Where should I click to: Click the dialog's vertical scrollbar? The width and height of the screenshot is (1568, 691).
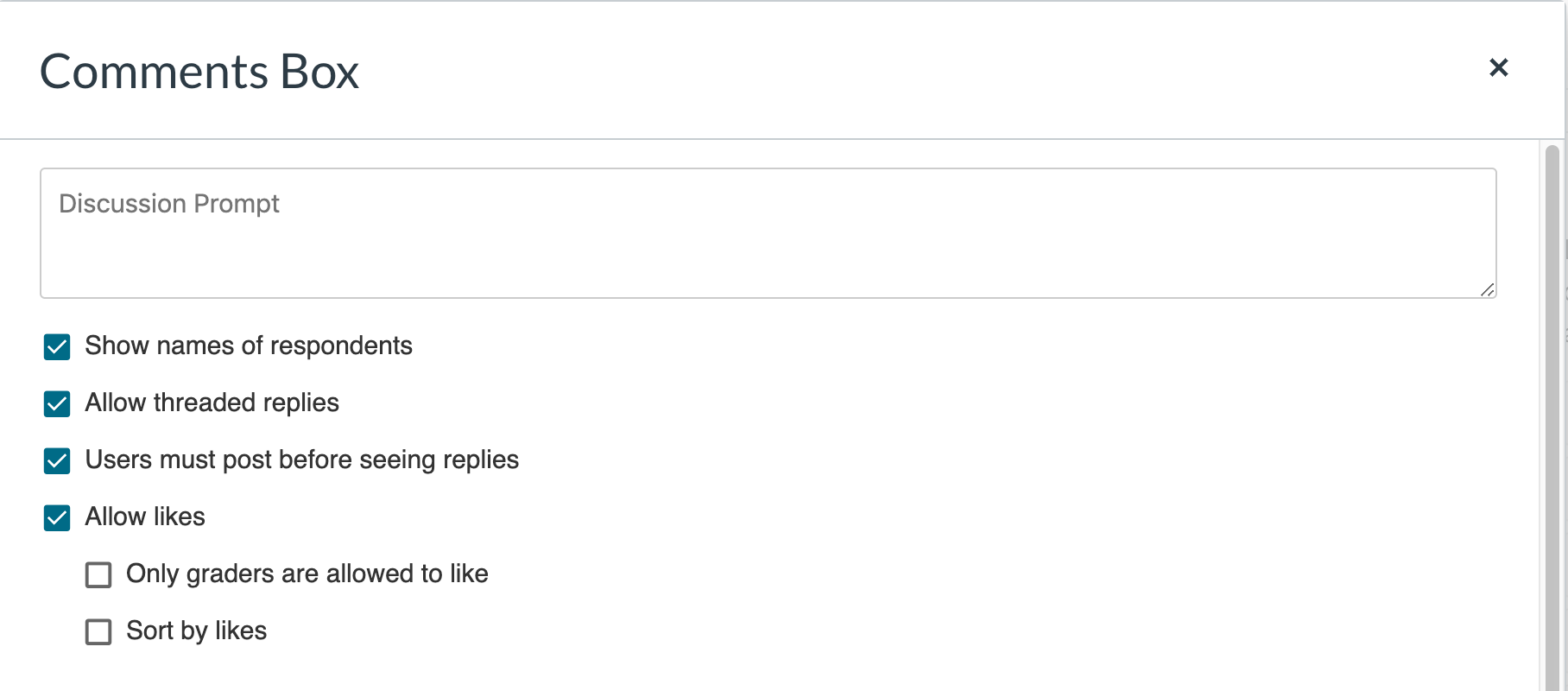click(x=1552, y=415)
